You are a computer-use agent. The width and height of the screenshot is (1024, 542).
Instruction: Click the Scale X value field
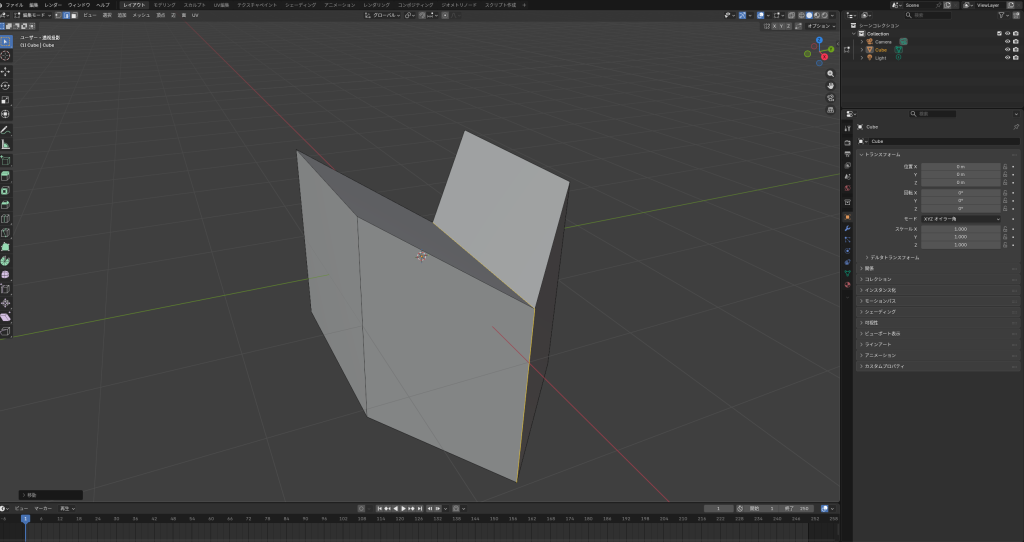960,229
